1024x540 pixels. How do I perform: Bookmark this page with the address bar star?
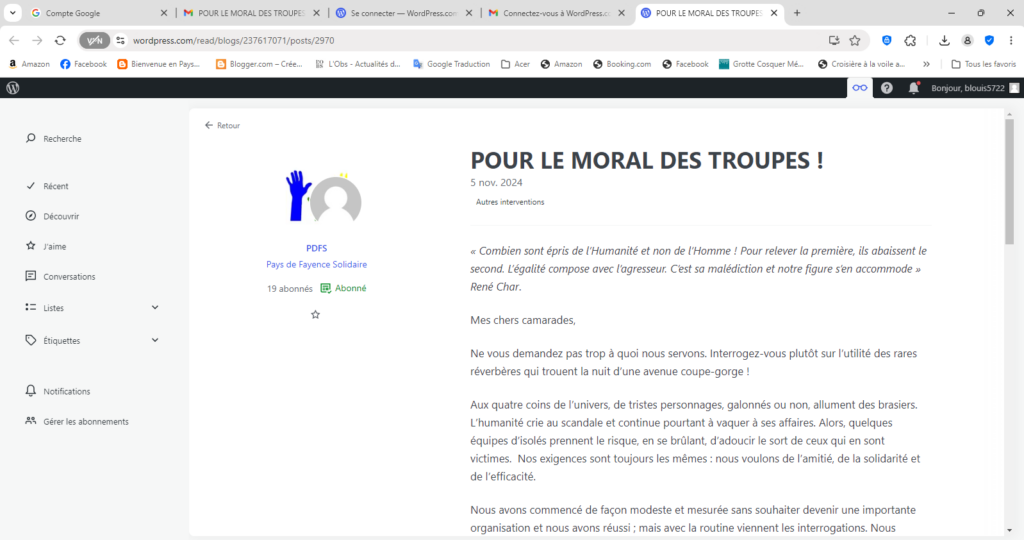pos(855,40)
